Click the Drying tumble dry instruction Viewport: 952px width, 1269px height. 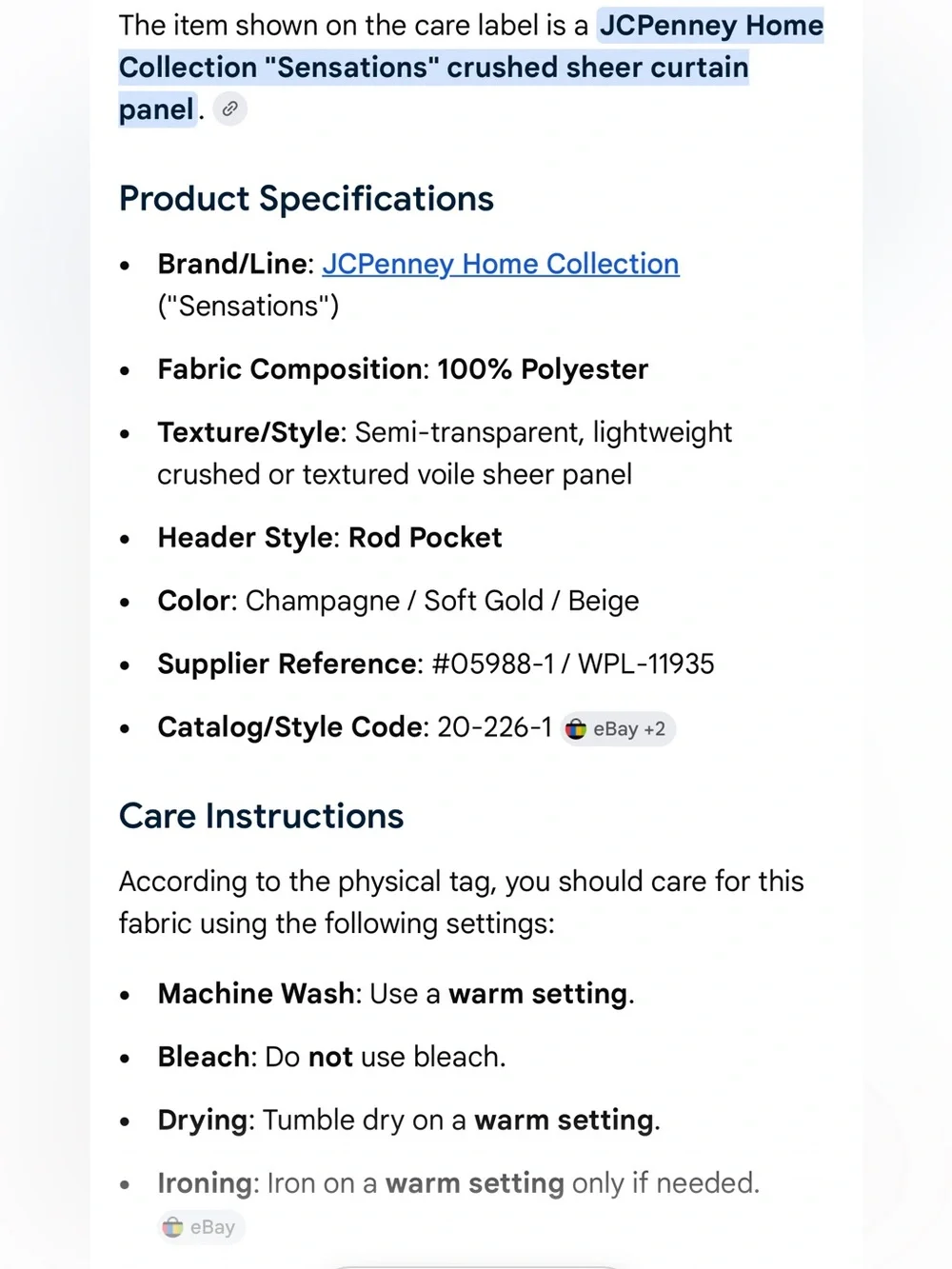pos(409,1120)
